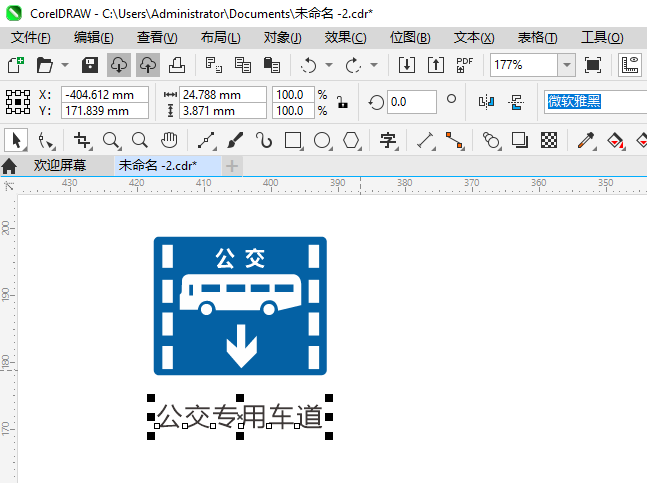The width and height of the screenshot is (647, 483).
Task: Mirror the object vertically
Action: point(516,102)
